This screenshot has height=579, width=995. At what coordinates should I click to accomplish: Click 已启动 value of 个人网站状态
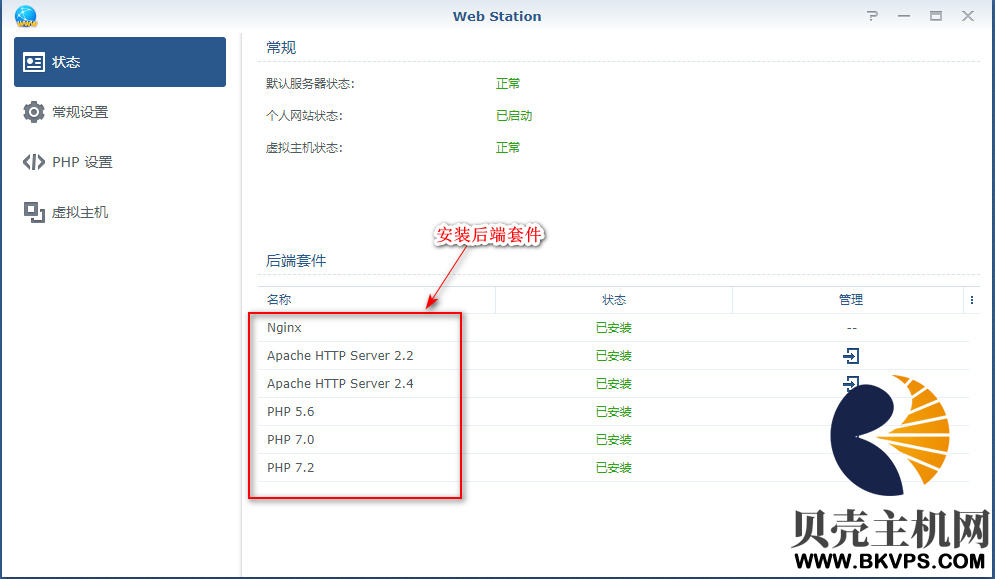click(x=514, y=116)
